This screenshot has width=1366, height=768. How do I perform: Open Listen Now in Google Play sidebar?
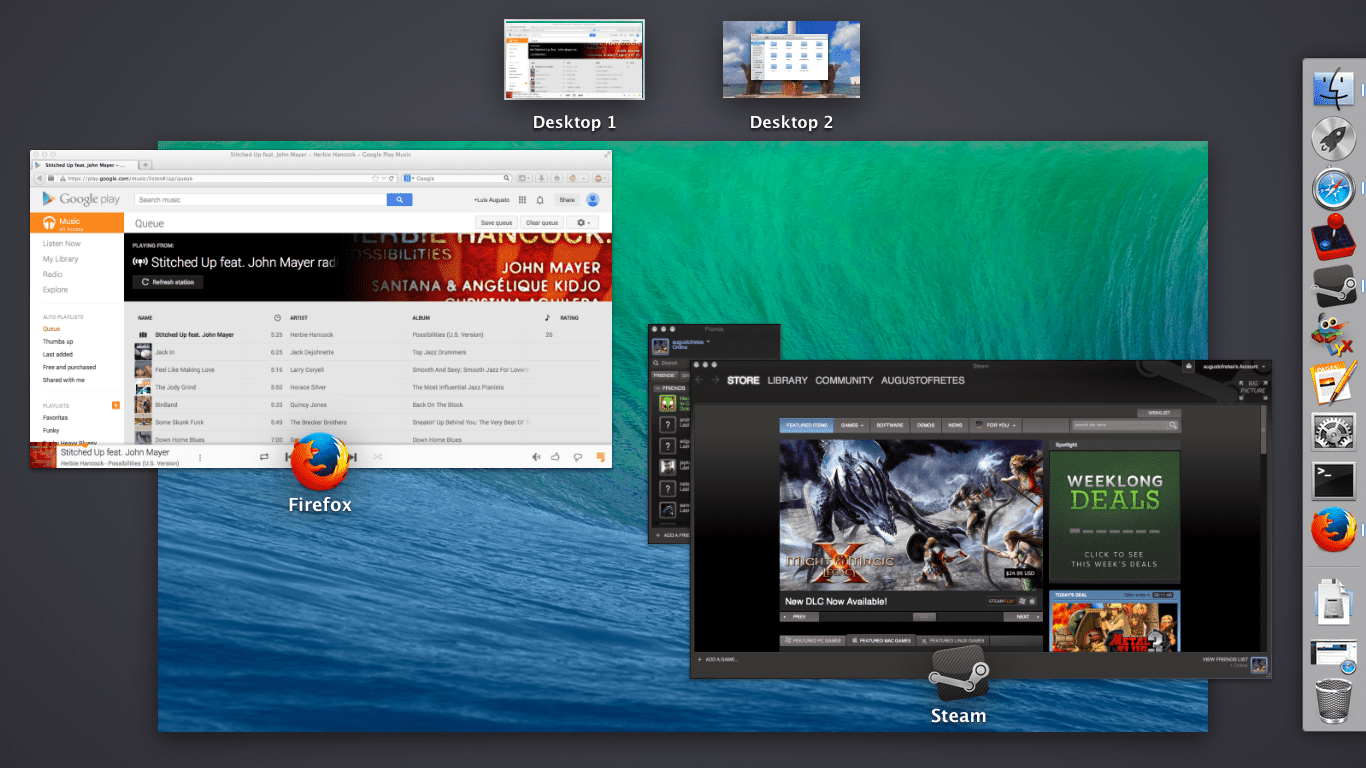[62, 244]
